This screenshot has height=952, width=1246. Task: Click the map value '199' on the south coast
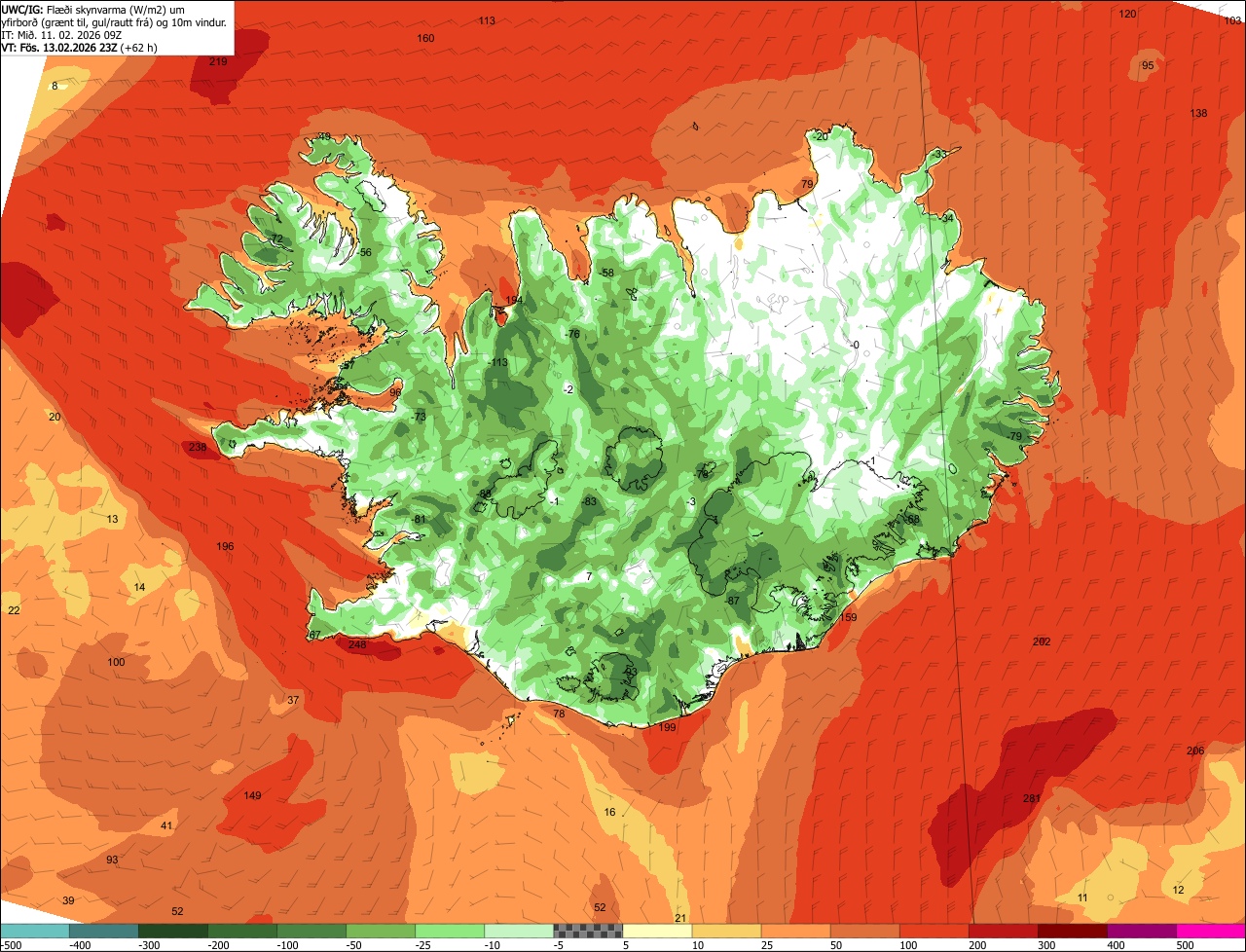point(667,727)
